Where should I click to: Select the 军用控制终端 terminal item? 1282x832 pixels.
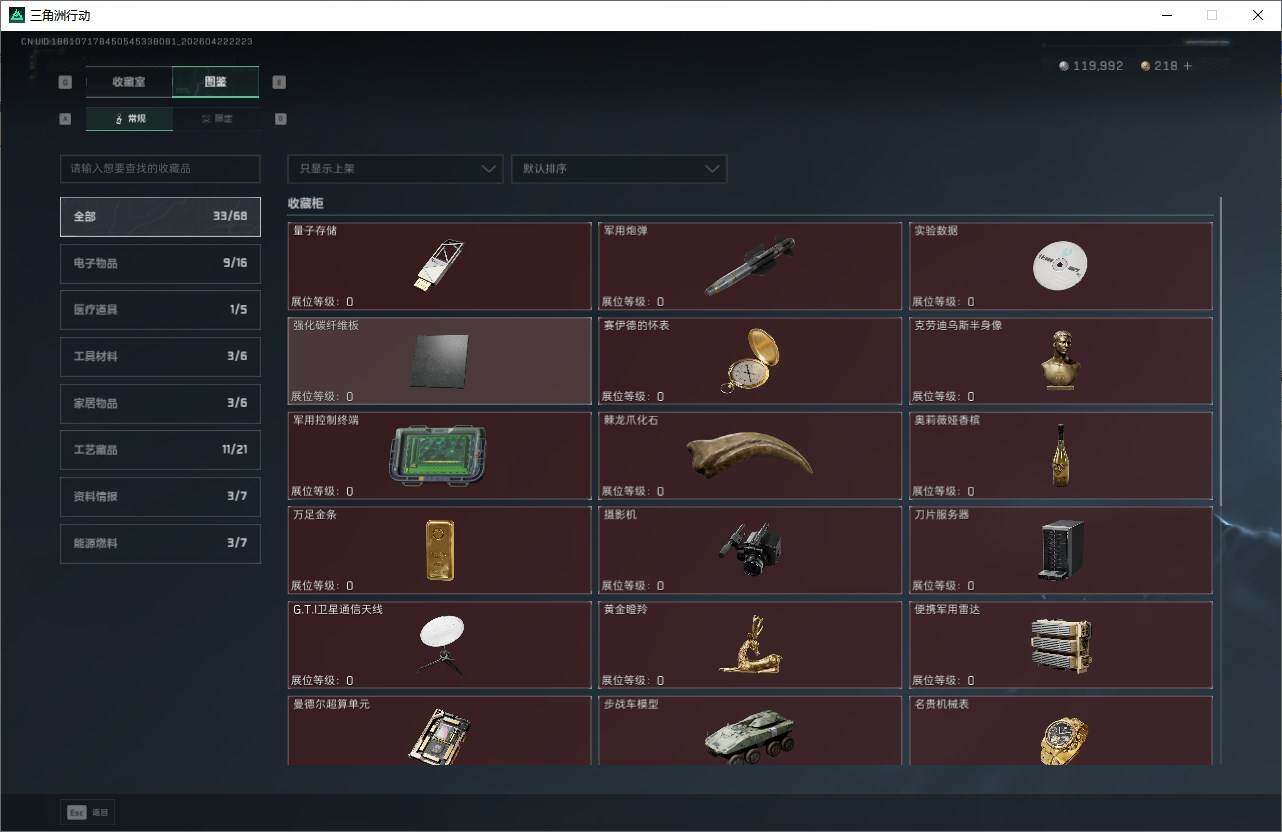click(x=439, y=456)
